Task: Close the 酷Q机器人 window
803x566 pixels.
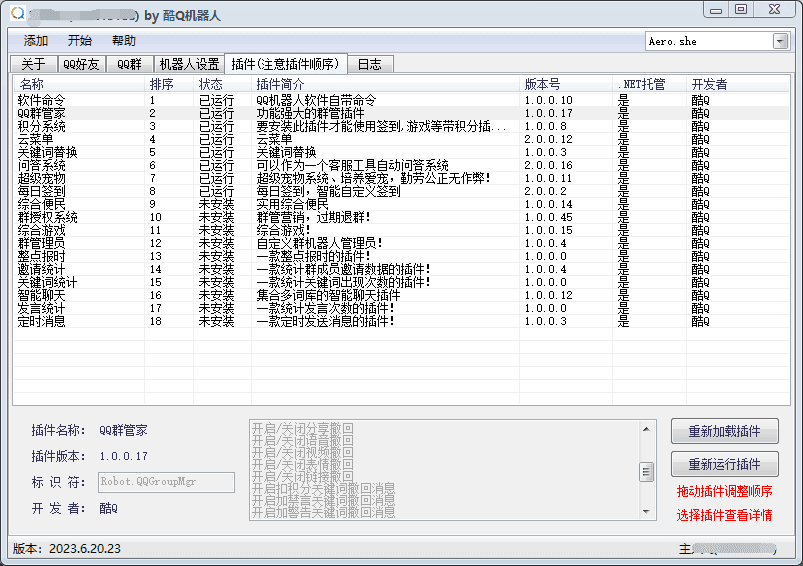Action: click(775, 10)
